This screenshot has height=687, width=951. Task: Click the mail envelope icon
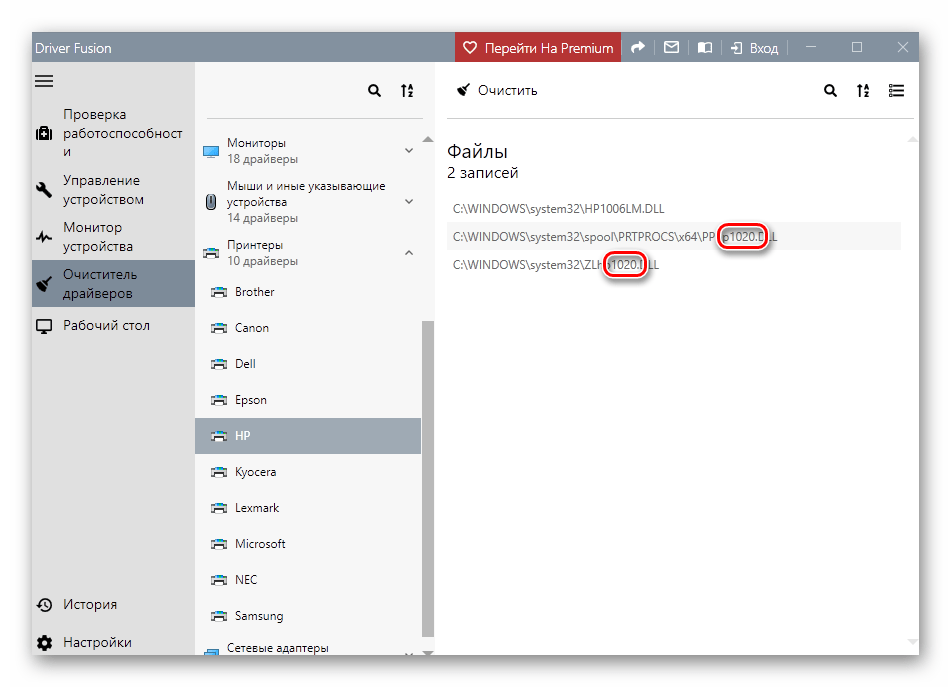pyautogui.click(x=671, y=47)
